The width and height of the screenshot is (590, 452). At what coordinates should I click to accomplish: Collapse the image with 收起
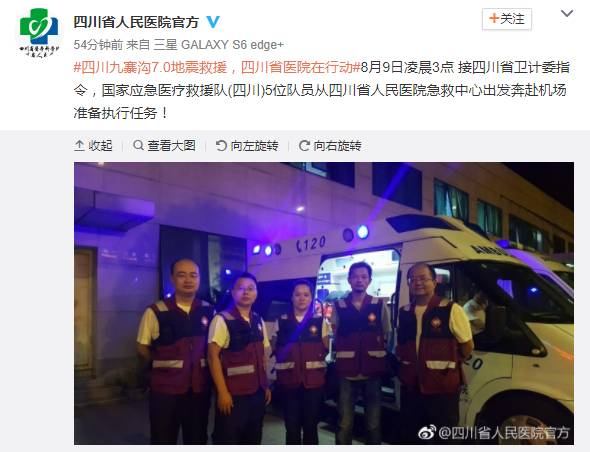tap(93, 145)
